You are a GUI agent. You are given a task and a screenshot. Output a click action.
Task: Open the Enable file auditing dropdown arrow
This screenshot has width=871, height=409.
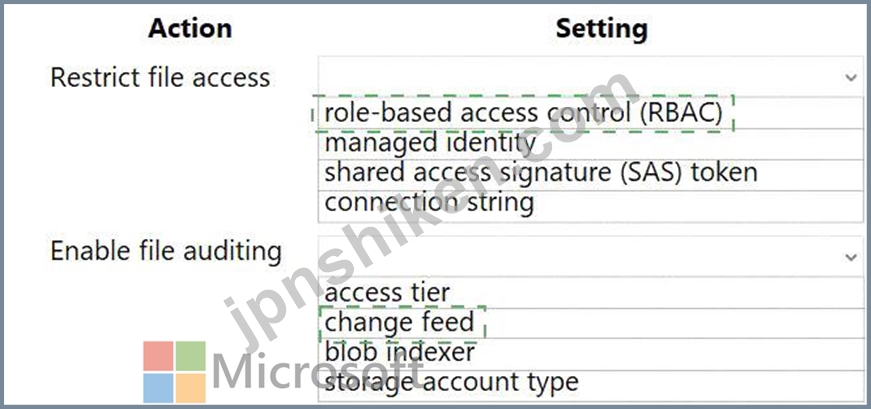point(851,257)
